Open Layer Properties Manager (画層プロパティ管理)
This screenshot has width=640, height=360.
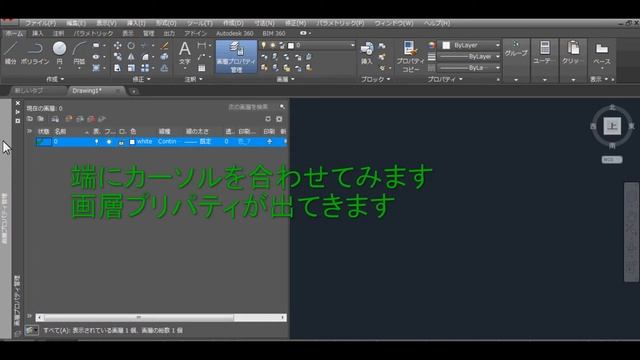pos(236,57)
